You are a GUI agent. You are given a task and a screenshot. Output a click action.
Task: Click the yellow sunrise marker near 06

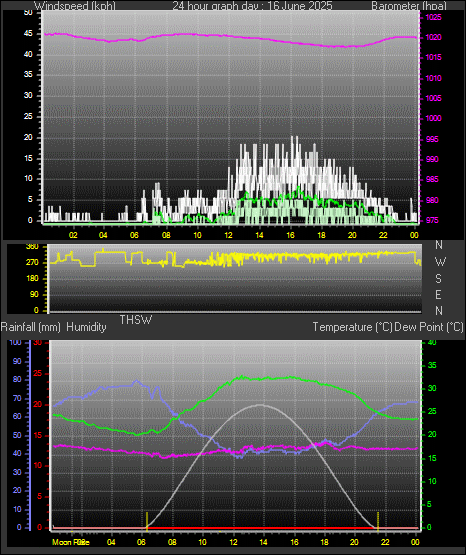(x=147, y=521)
